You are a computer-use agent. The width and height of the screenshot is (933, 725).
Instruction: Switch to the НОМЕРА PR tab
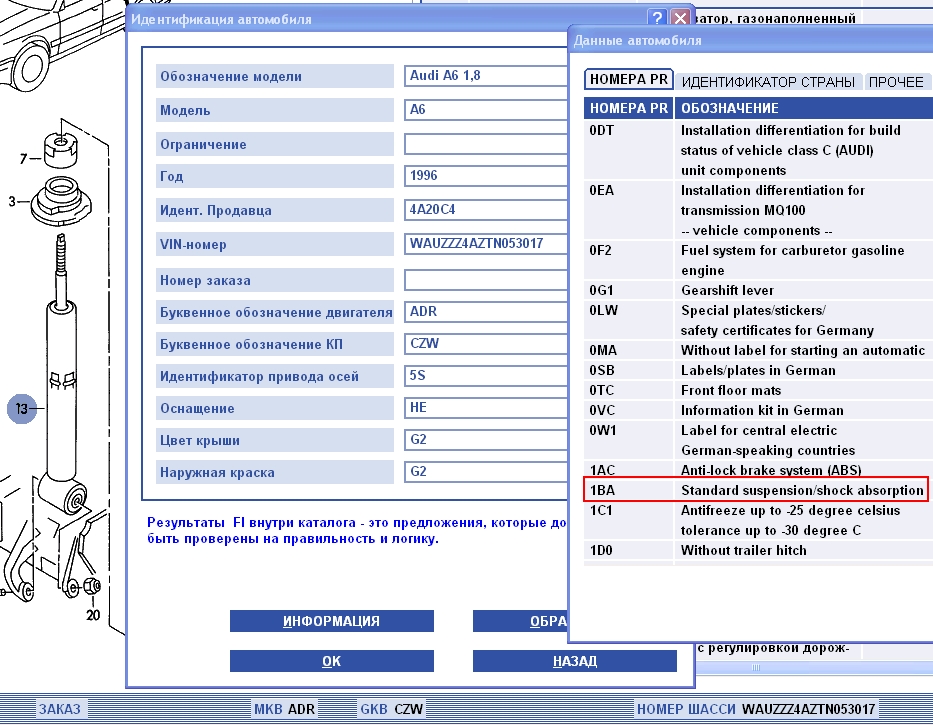(x=628, y=79)
